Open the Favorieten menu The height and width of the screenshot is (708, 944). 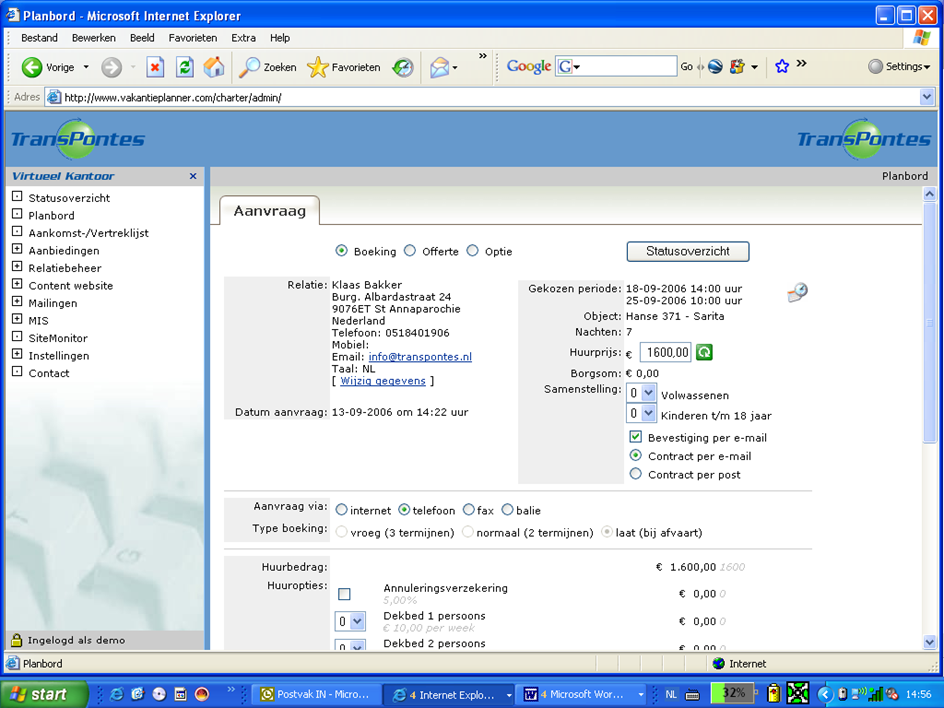[192, 38]
